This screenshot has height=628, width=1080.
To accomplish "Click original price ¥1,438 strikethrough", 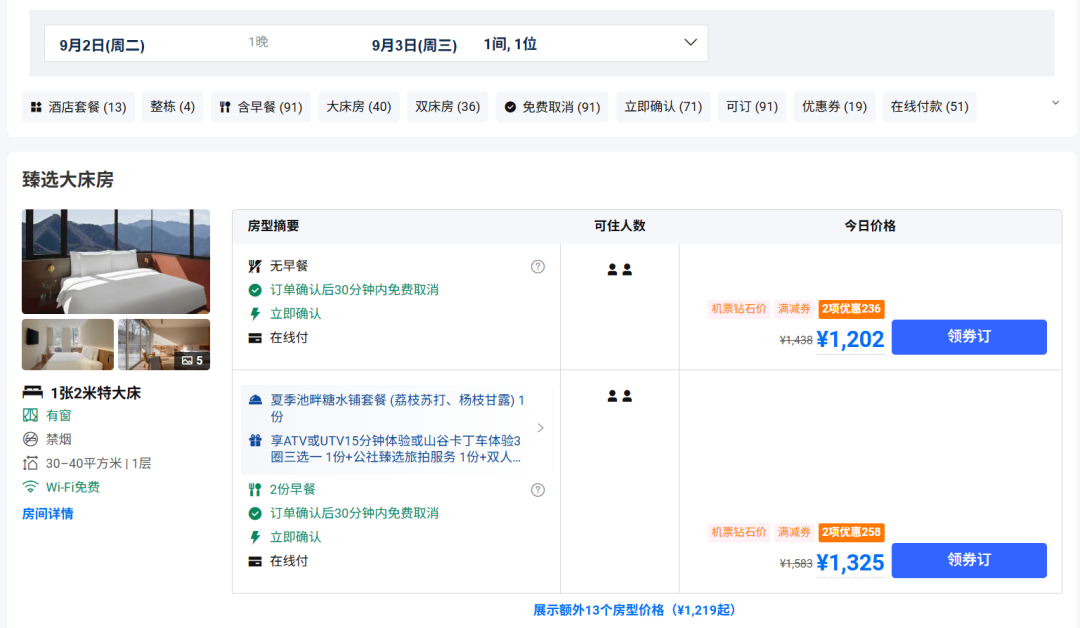I will pos(796,340).
